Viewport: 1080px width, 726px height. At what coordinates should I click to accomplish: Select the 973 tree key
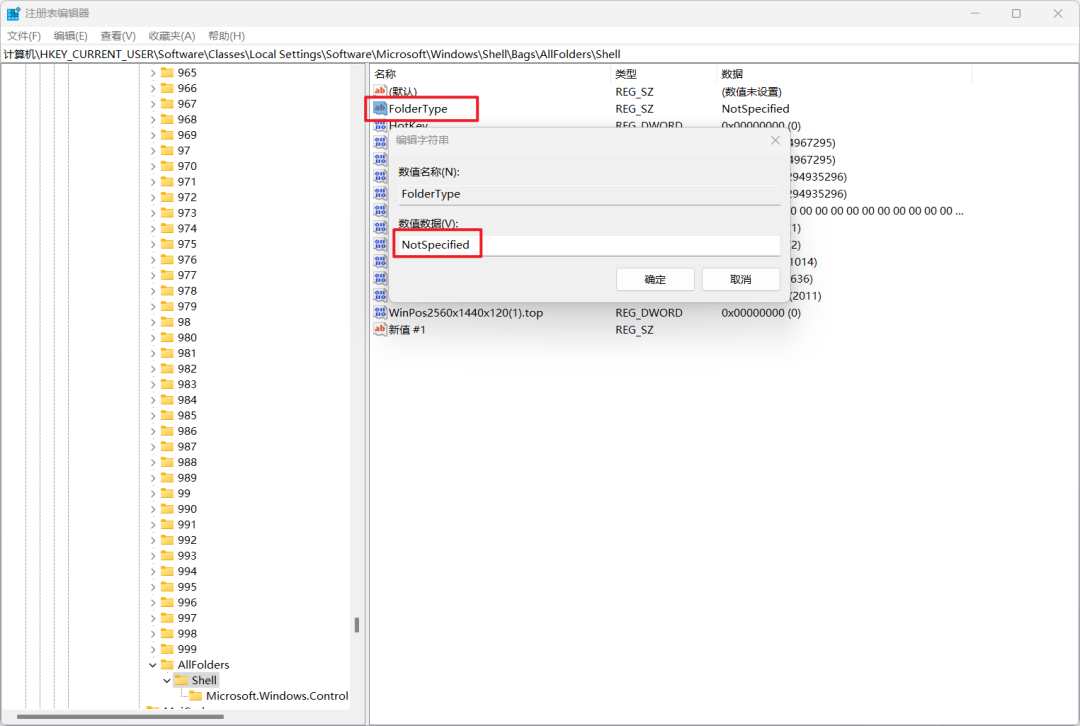[x=187, y=213]
